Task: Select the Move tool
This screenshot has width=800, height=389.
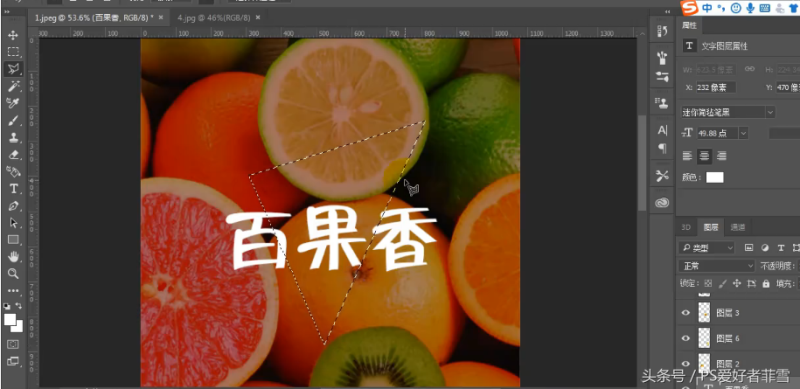Action: tap(13, 35)
